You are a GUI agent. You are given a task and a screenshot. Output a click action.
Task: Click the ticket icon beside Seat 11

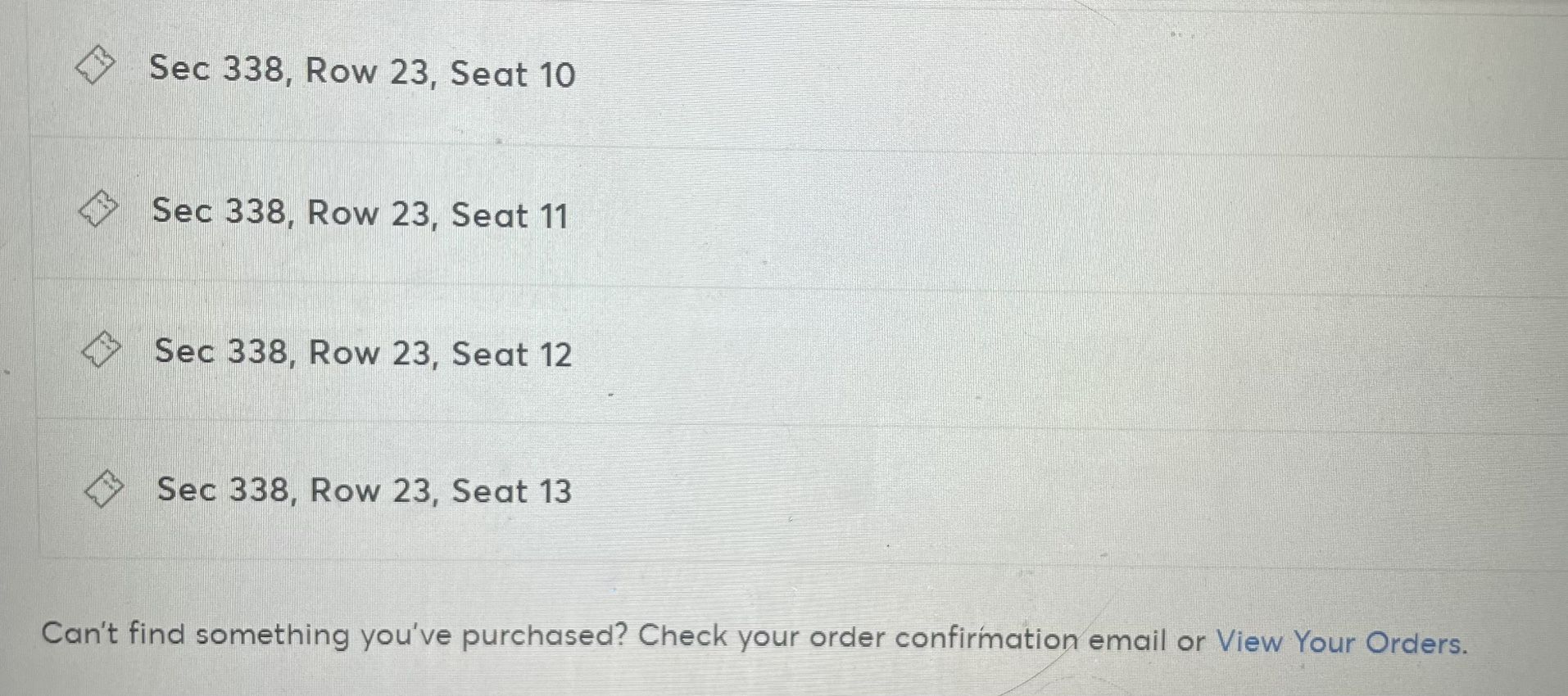tap(98, 209)
